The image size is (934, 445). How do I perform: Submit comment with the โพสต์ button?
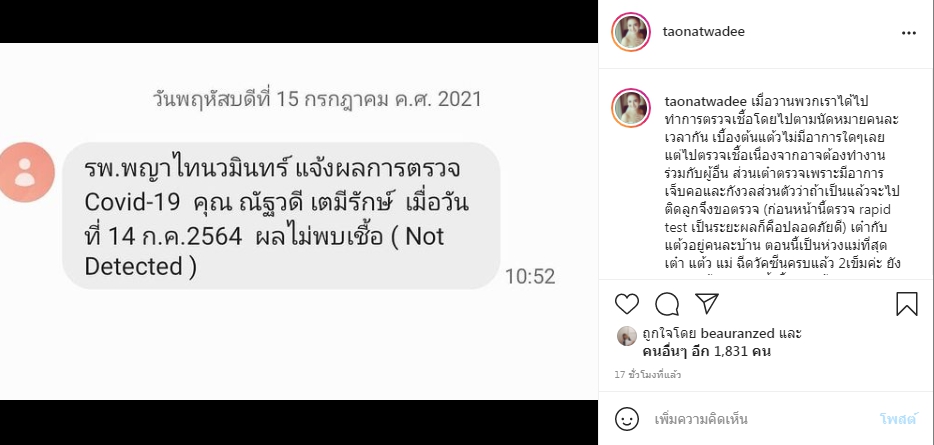click(x=898, y=419)
